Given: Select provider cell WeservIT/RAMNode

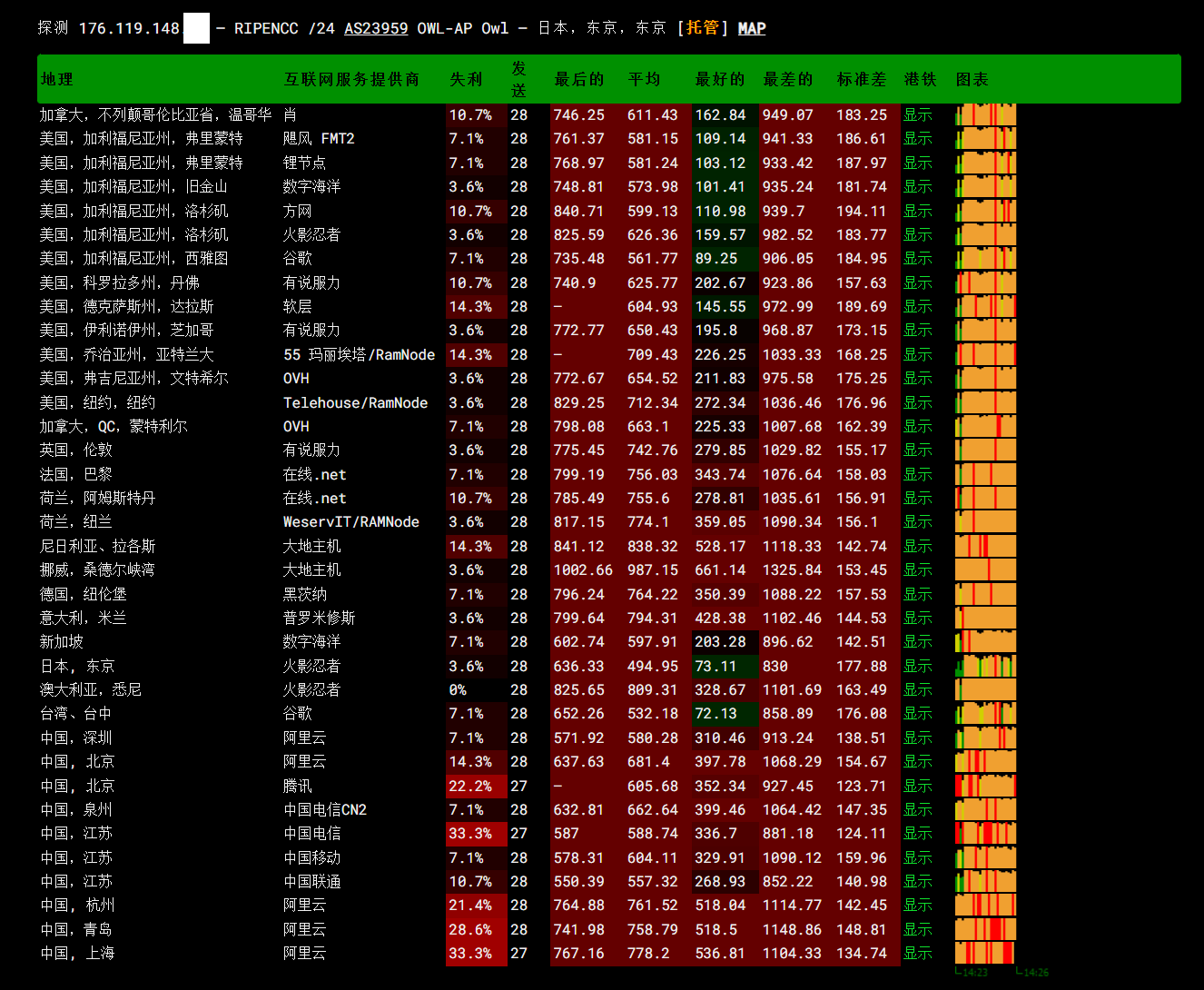Looking at the screenshot, I should [351, 521].
